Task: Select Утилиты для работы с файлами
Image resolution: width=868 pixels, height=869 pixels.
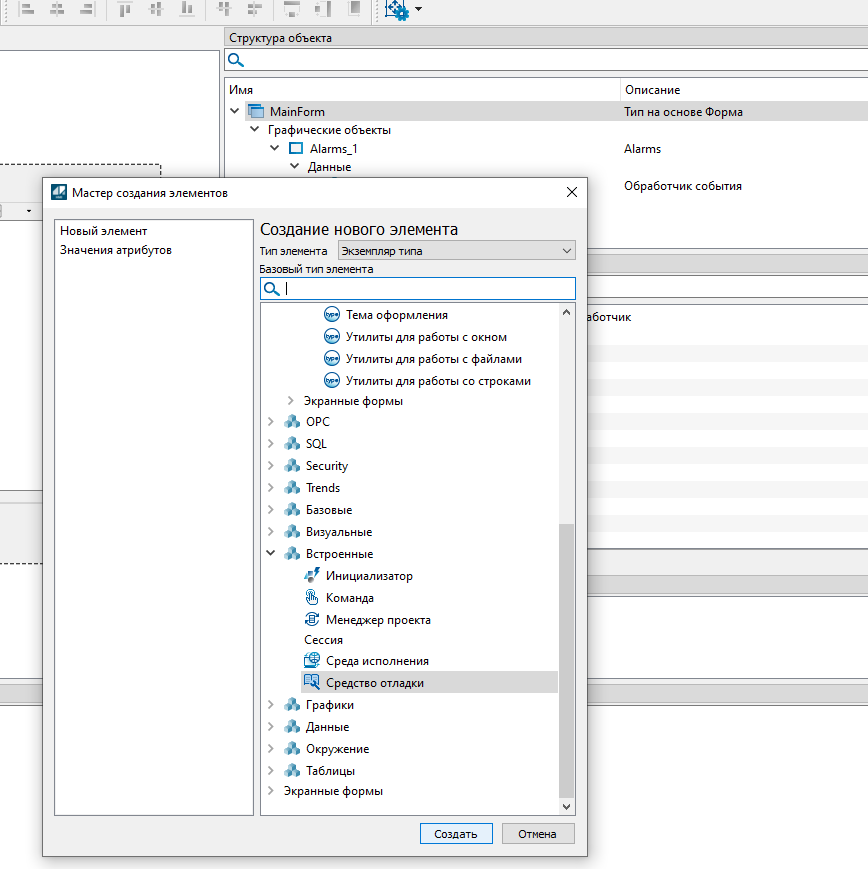Action: 433,359
